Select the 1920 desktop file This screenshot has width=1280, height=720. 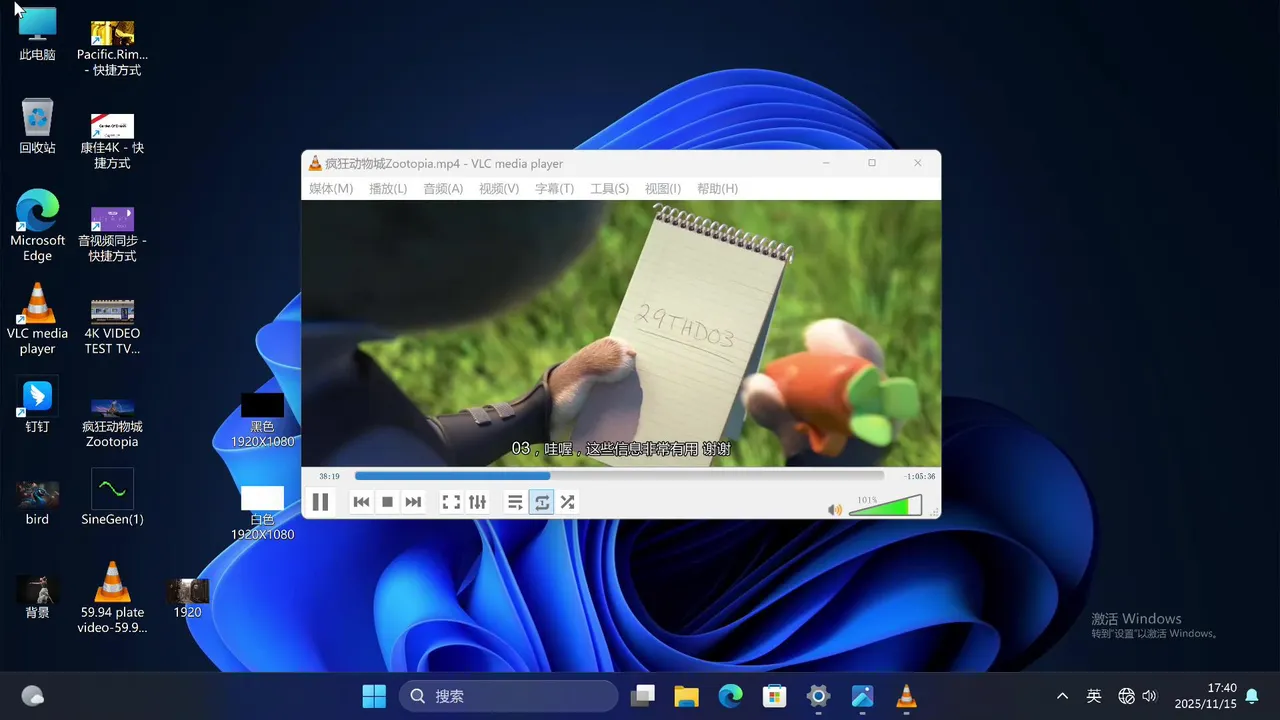coord(187,598)
